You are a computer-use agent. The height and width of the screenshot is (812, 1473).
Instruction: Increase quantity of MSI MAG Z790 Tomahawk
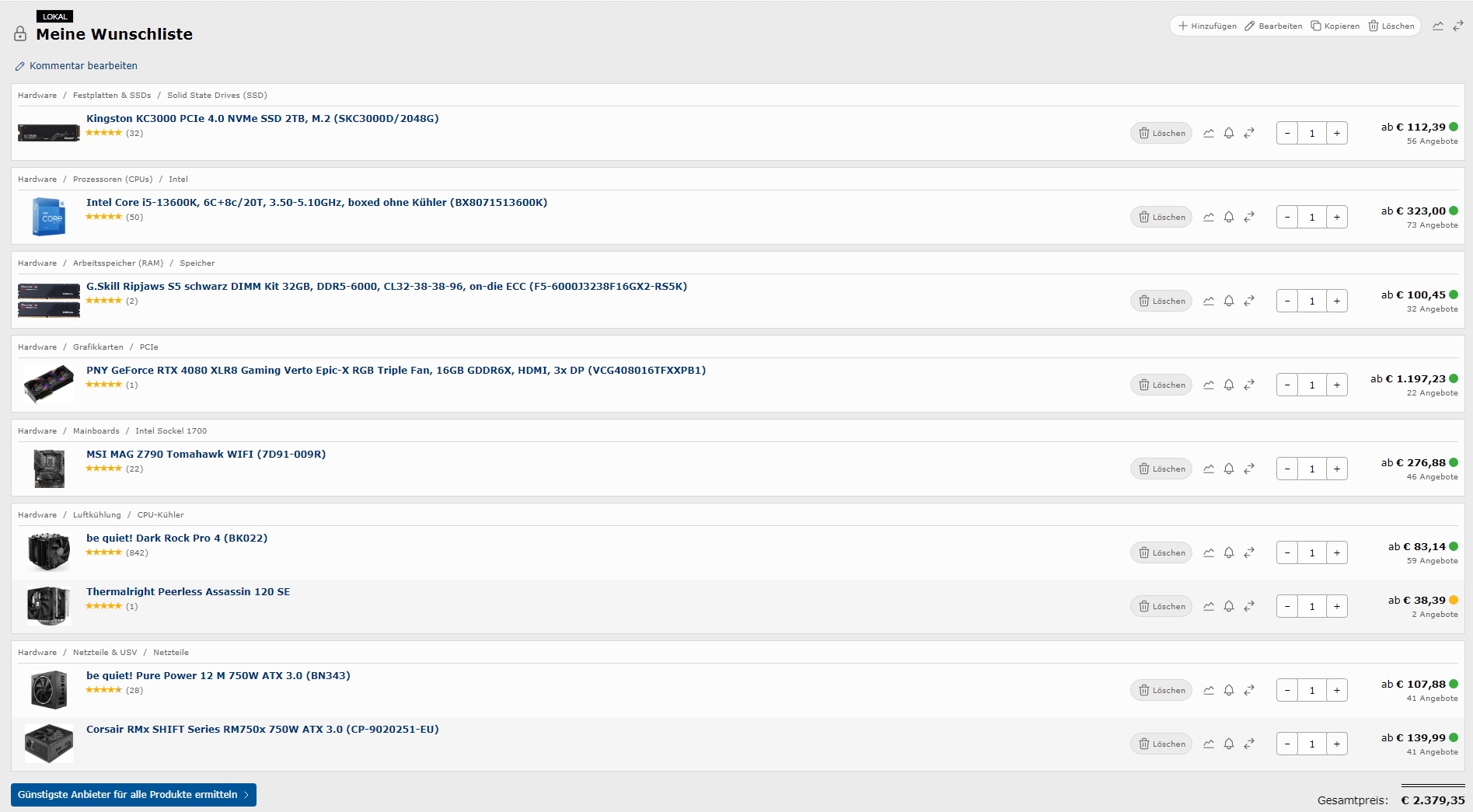[x=1337, y=469]
